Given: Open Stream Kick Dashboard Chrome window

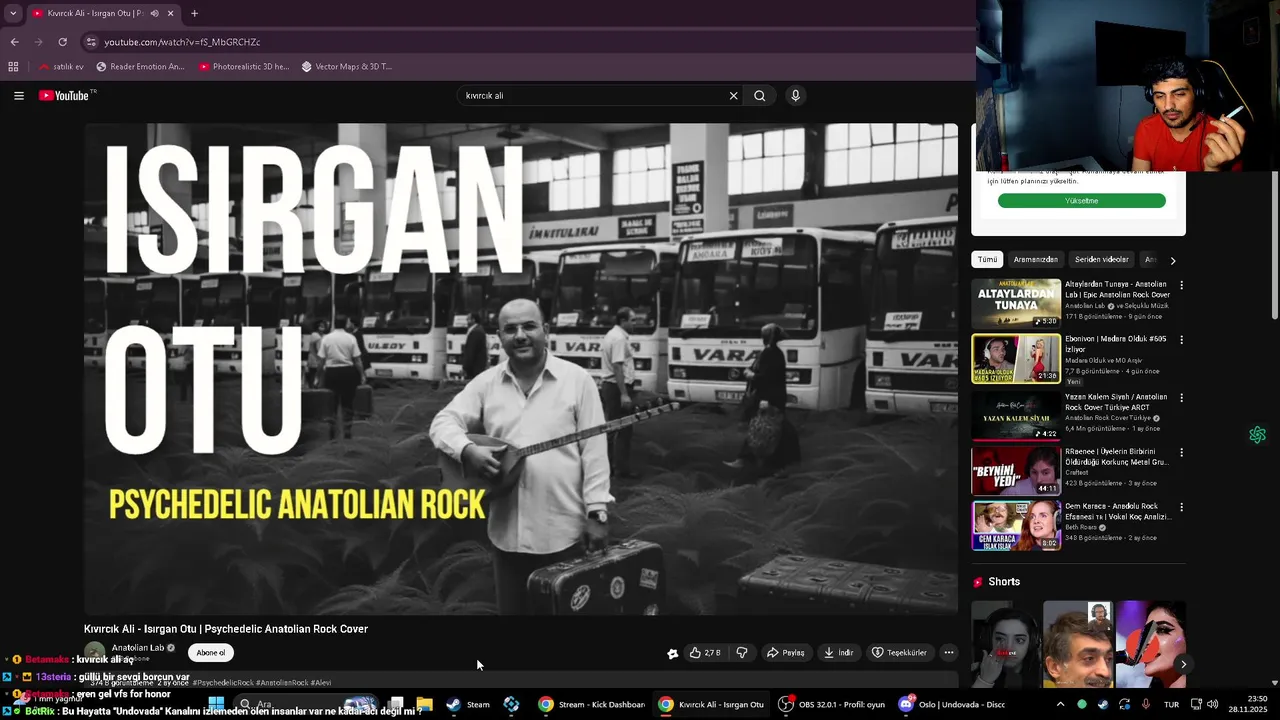Looking at the screenshot, I should pyautogui.click(x=592, y=705).
